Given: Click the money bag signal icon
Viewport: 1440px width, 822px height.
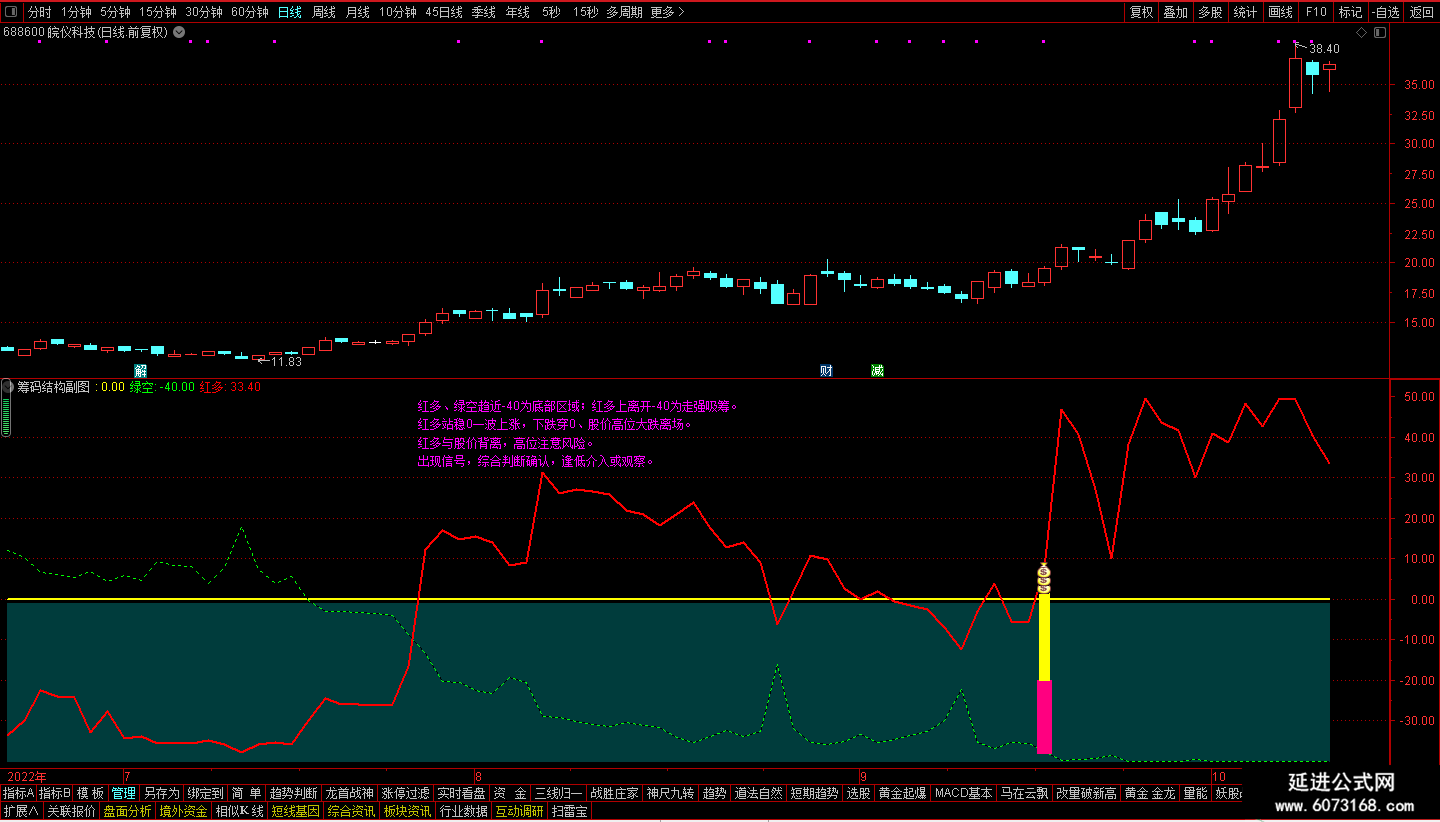Looking at the screenshot, I should (x=1044, y=578).
